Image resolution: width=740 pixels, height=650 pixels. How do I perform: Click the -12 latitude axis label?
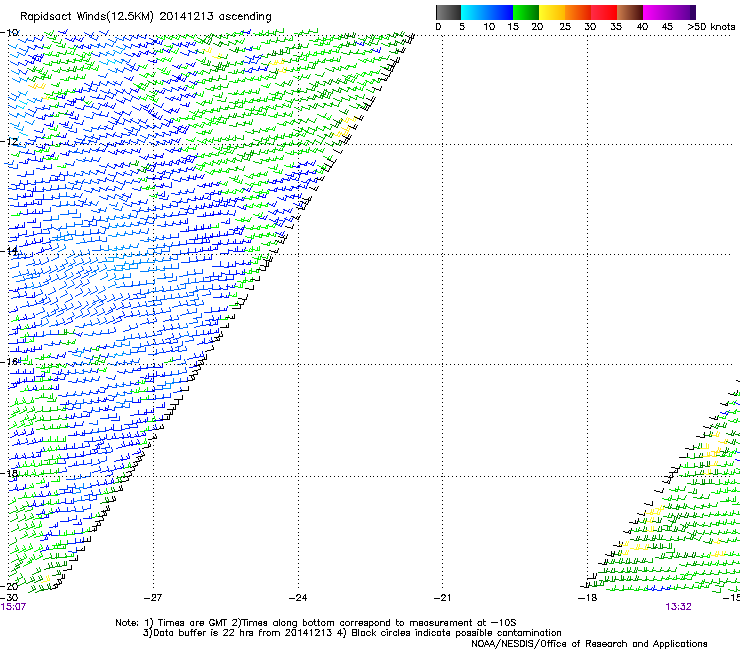[x=9, y=142]
